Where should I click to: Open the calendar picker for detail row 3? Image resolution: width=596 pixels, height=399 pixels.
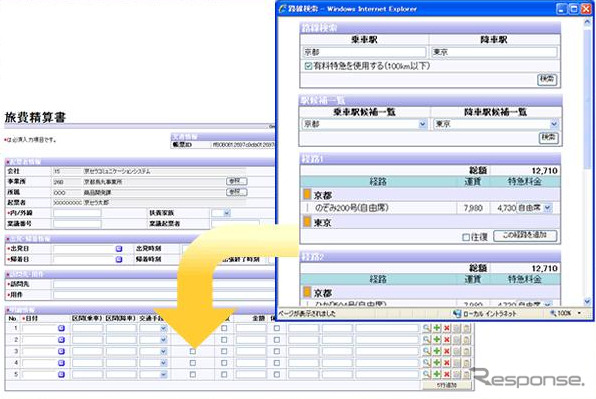coord(61,352)
